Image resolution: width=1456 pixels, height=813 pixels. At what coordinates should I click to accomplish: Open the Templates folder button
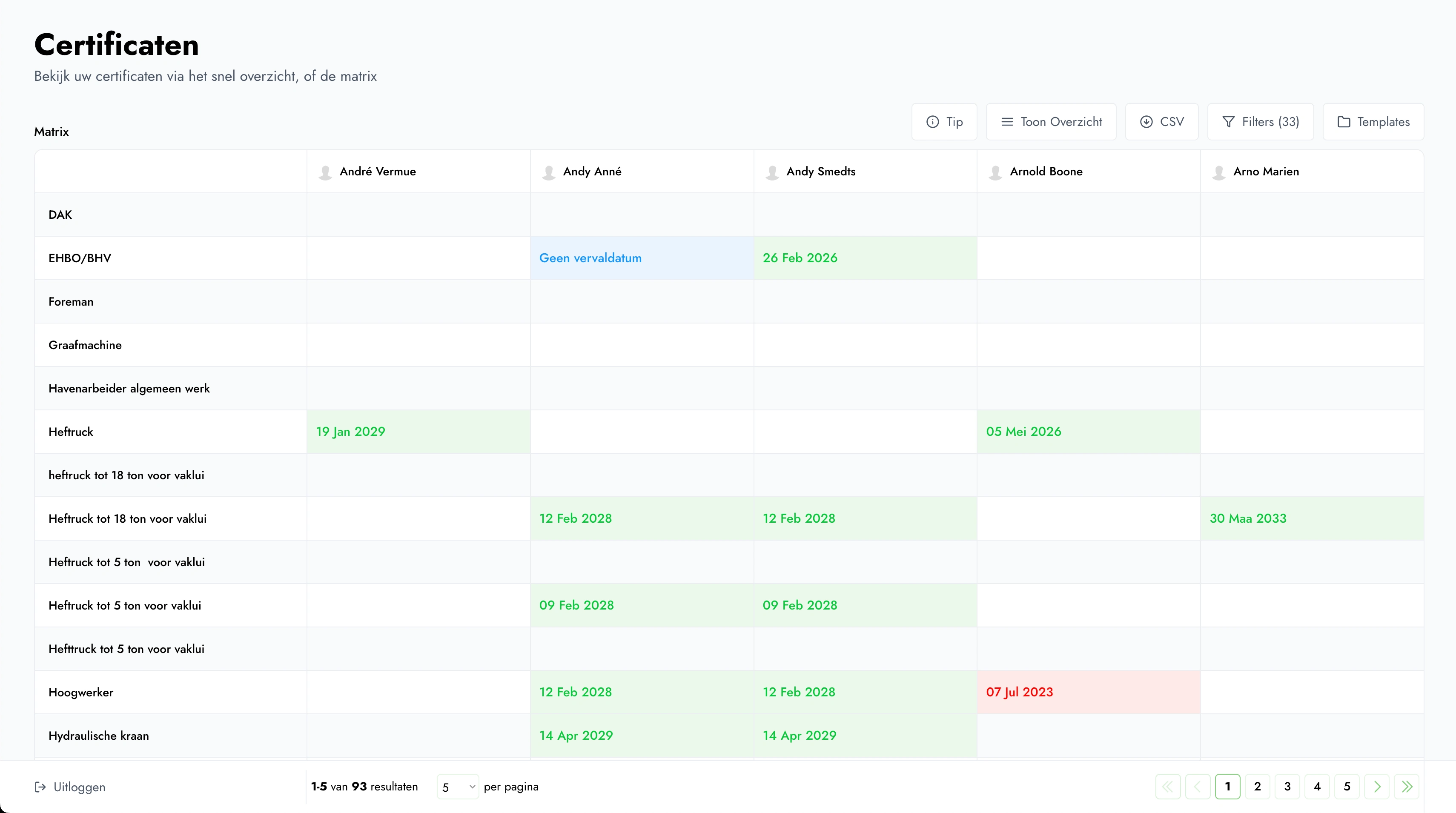pos(1373,121)
